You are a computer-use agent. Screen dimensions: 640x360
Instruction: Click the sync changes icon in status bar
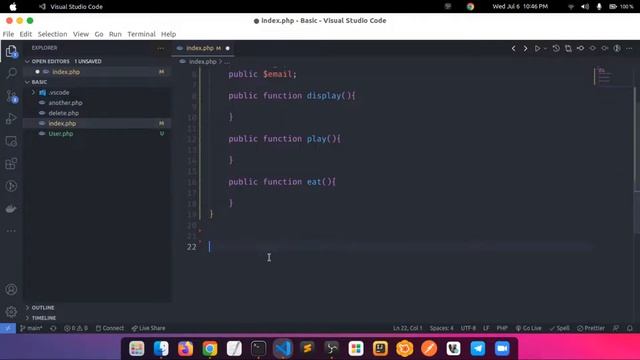53,328
